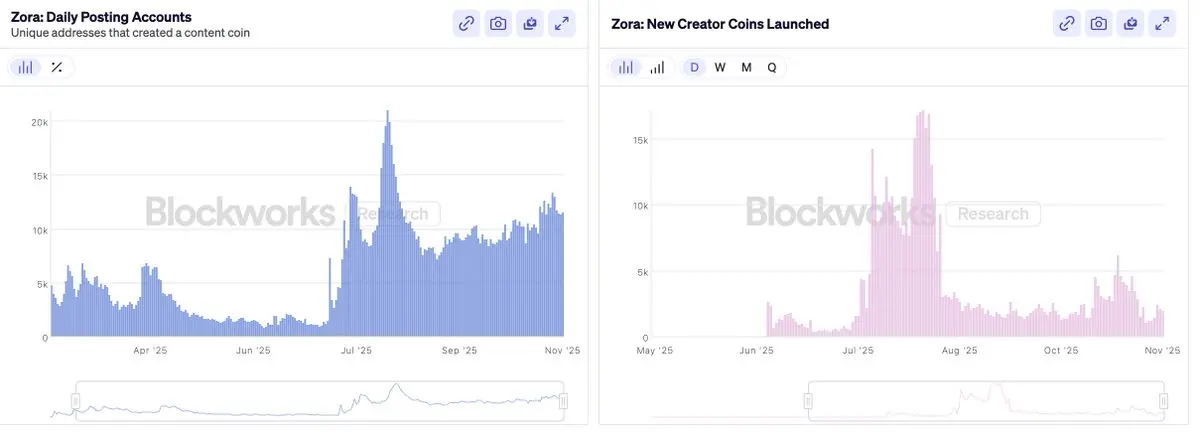Copy link for Daily Posting Accounts chart

point(466,23)
